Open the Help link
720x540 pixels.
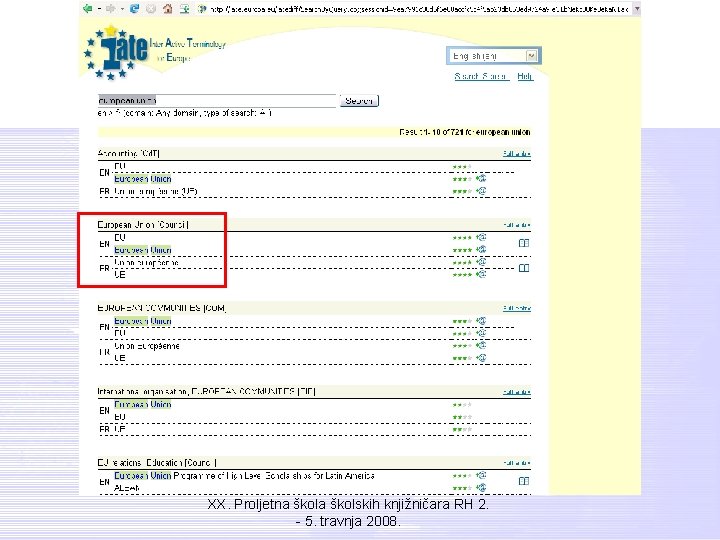point(525,76)
